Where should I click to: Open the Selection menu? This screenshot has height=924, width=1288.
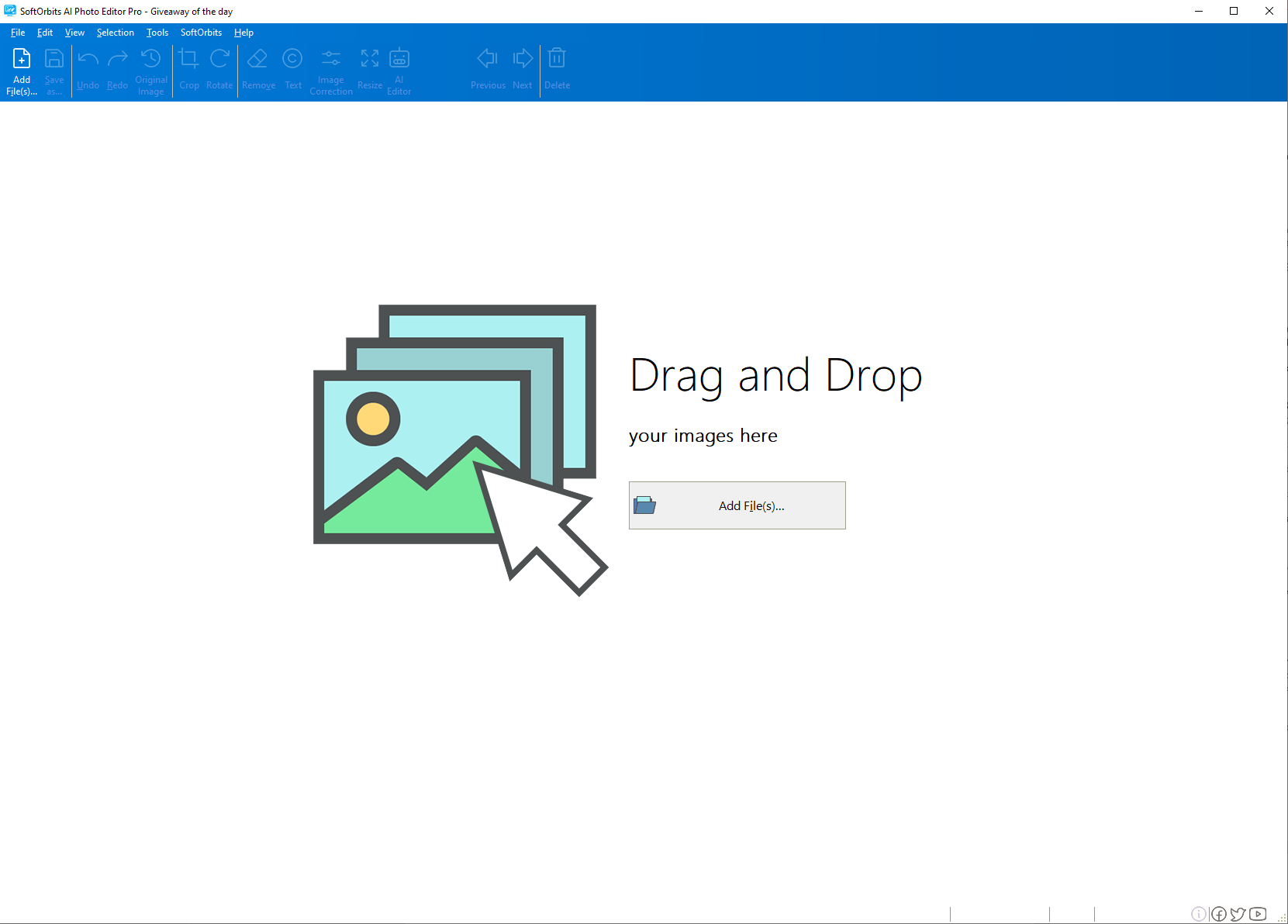tap(115, 33)
